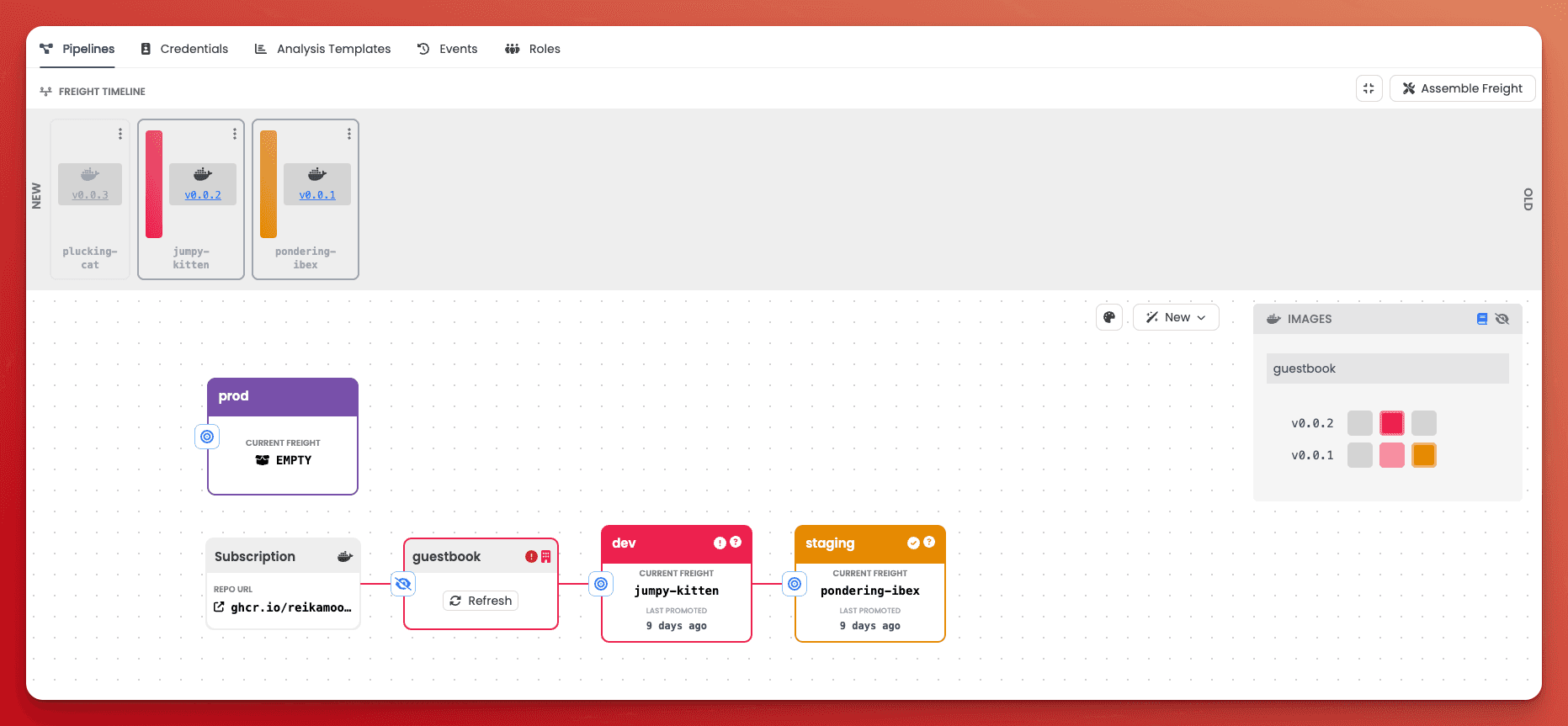Viewport: 1568px width, 726px height.
Task: Click the v0.0.1 tag label in Images
Action: pos(1312,455)
